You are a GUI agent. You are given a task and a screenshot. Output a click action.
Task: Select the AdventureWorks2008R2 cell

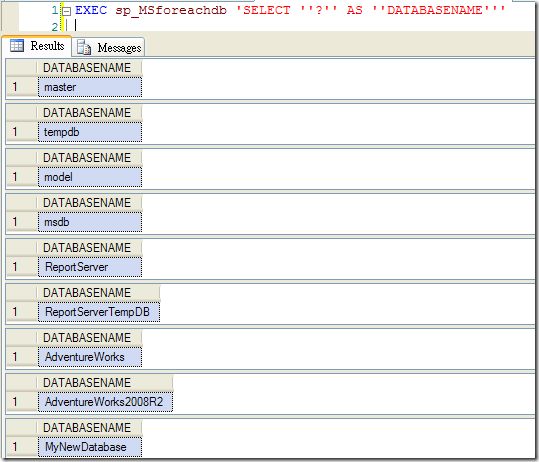click(106, 402)
